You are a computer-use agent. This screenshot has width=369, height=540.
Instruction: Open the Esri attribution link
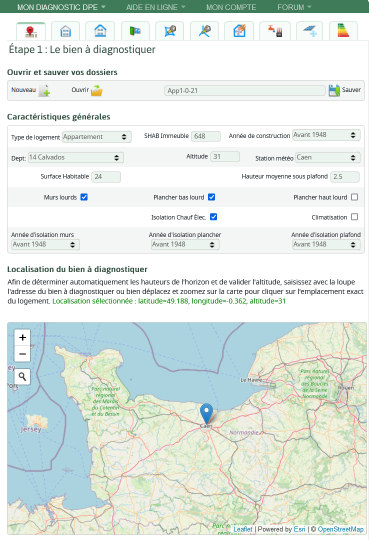(299, 529)
